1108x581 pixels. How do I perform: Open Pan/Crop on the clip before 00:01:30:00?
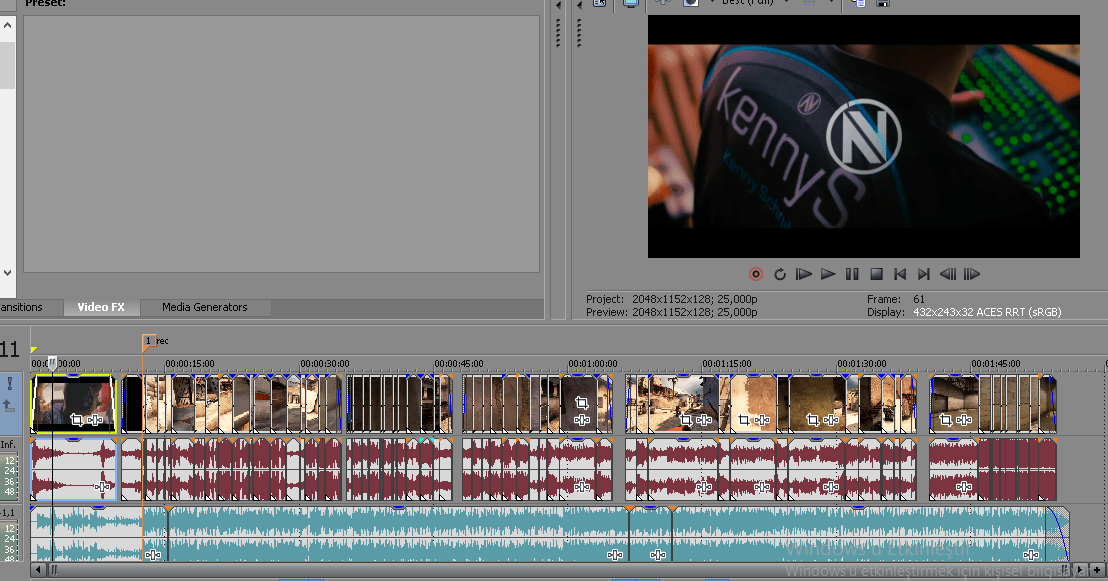coord(813,421)
